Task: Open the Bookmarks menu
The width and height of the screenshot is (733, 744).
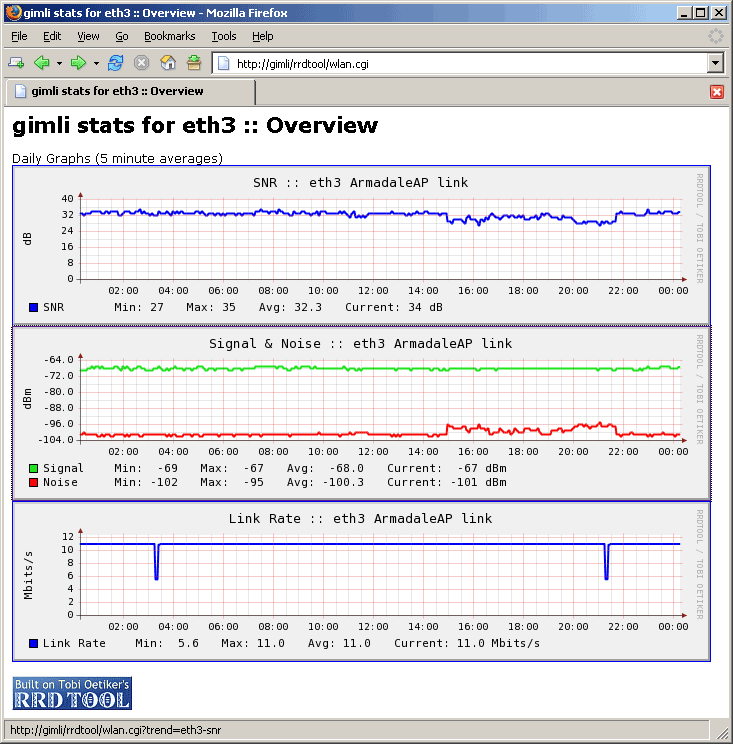Action: (x=169, y=36)
